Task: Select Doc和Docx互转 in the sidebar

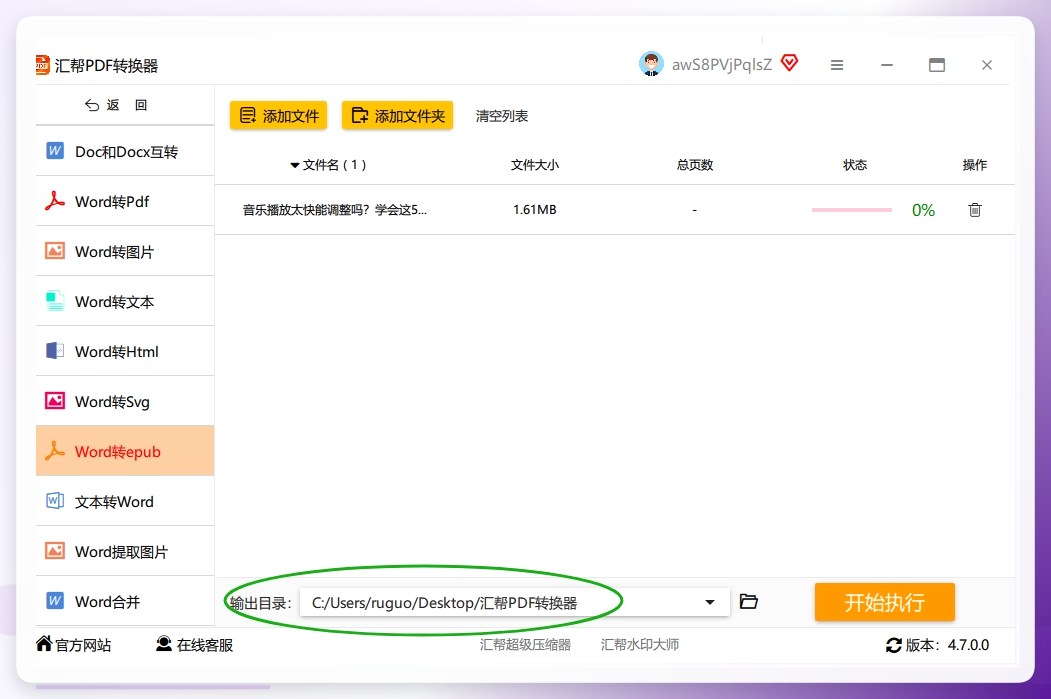Action: 125,151
